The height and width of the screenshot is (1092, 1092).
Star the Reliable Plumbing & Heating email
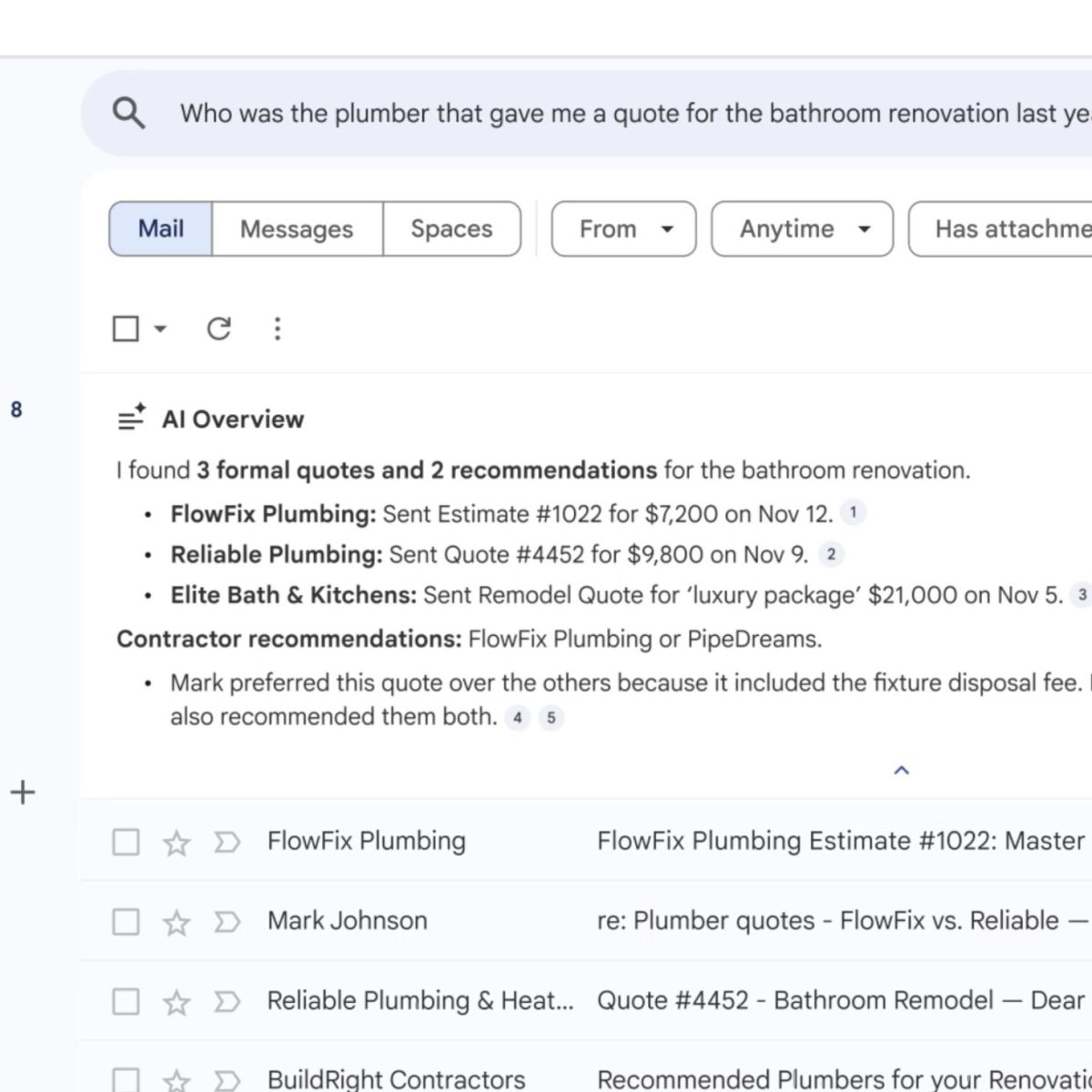point(176,1002)
